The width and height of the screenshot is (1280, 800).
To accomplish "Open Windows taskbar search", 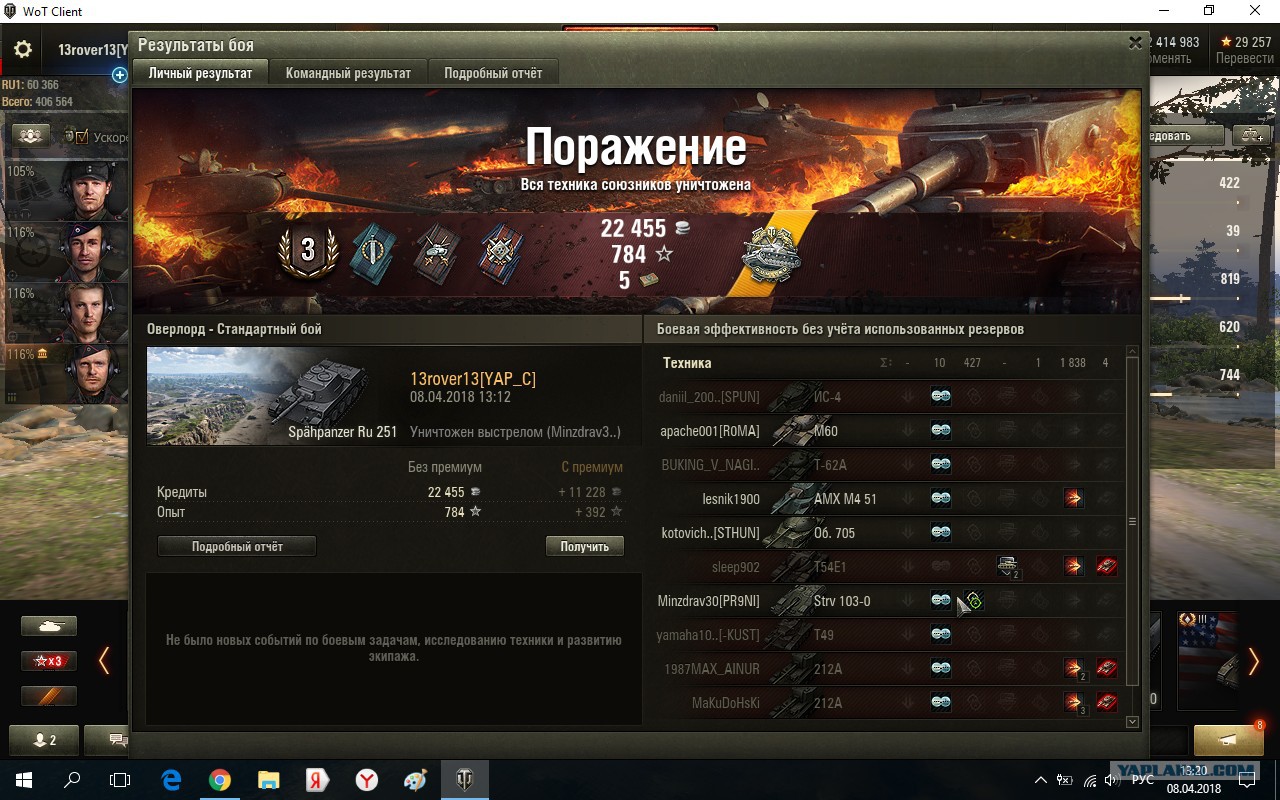I will (72, 780).
